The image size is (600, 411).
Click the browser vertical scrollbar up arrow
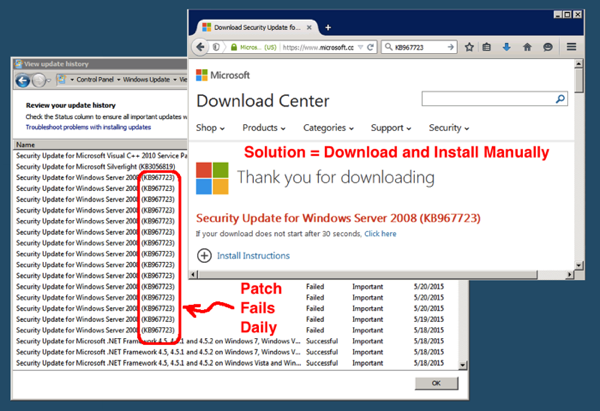click(x=579, y=64)
